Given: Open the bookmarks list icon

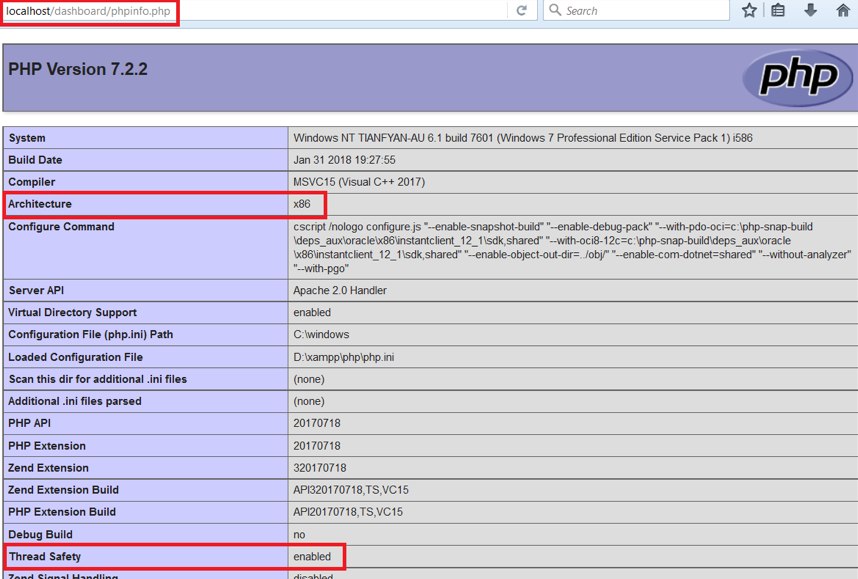Looking at the screenshot, I should 778,10.
